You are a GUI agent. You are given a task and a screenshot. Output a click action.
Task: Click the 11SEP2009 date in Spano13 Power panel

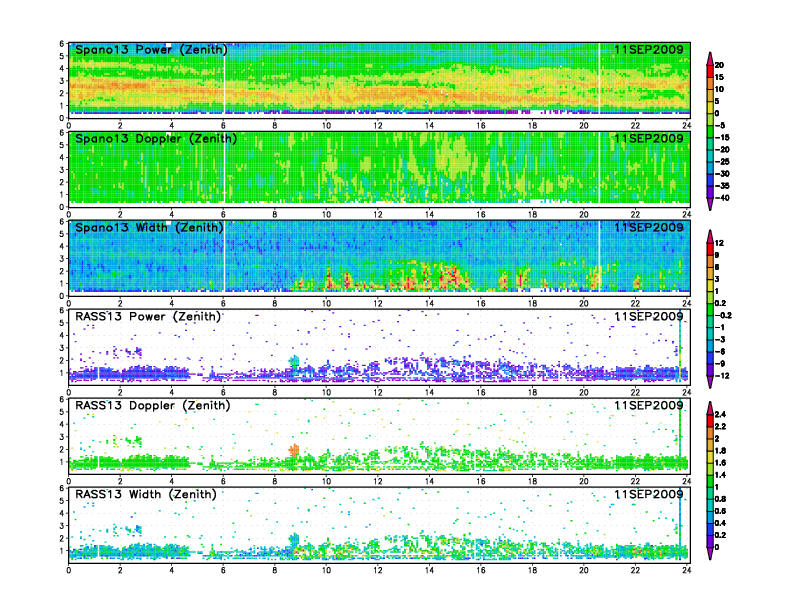point(649,49)
